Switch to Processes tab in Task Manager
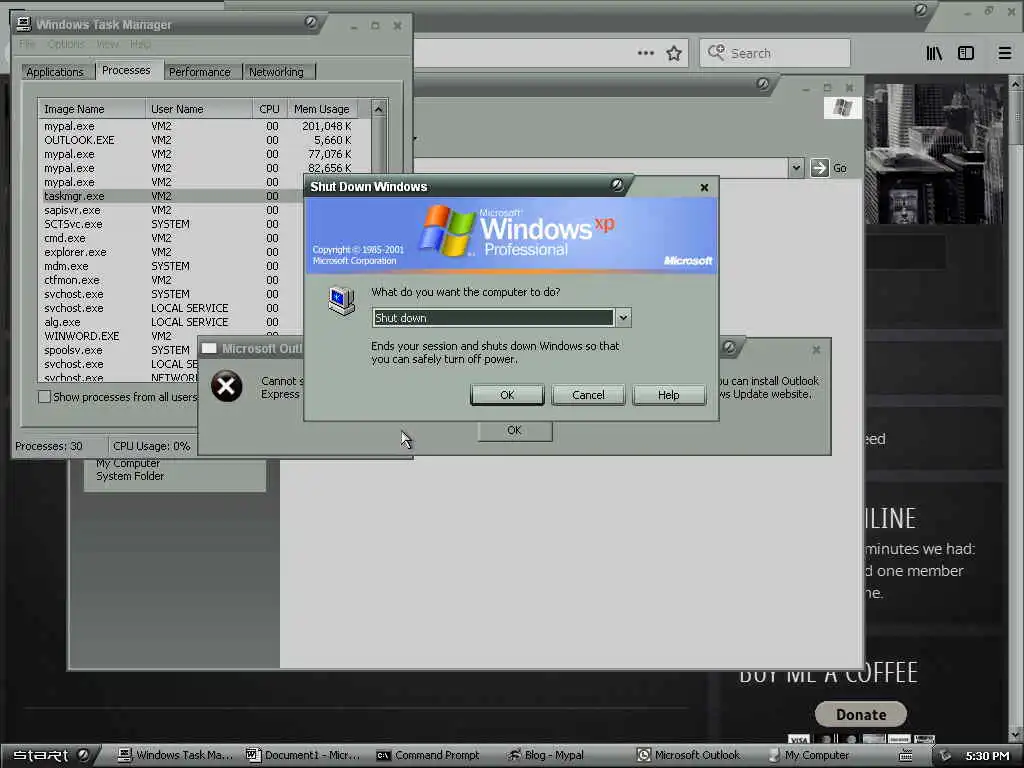Screen dimensions: 1024x768 (126, 70)
